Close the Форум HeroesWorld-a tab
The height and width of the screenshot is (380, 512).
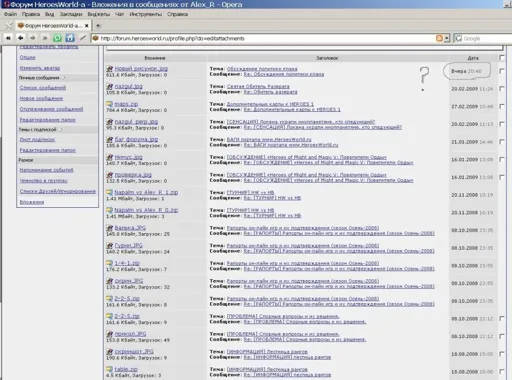(87, 26)
